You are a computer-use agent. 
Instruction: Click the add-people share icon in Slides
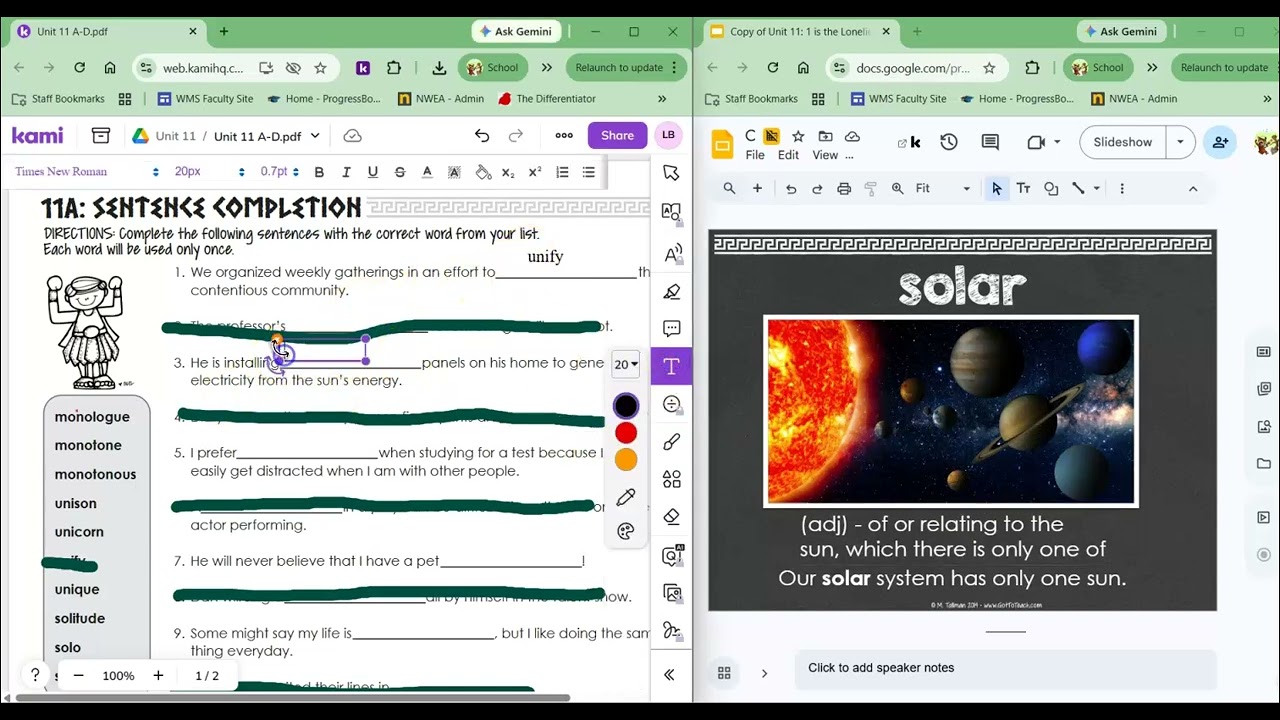tap(1220, 142)
